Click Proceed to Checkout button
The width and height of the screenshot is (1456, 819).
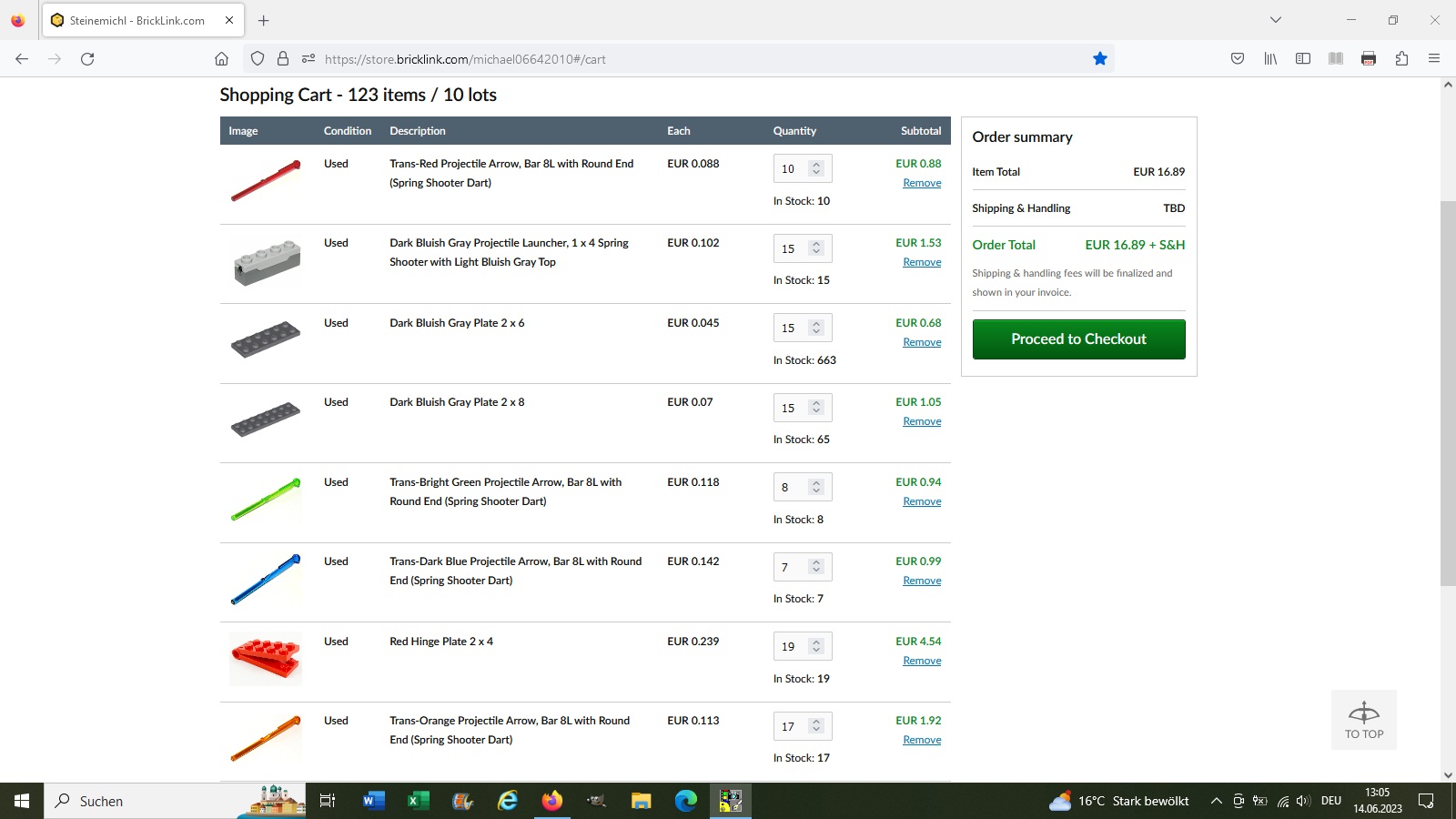click(x=1078, y=339)
